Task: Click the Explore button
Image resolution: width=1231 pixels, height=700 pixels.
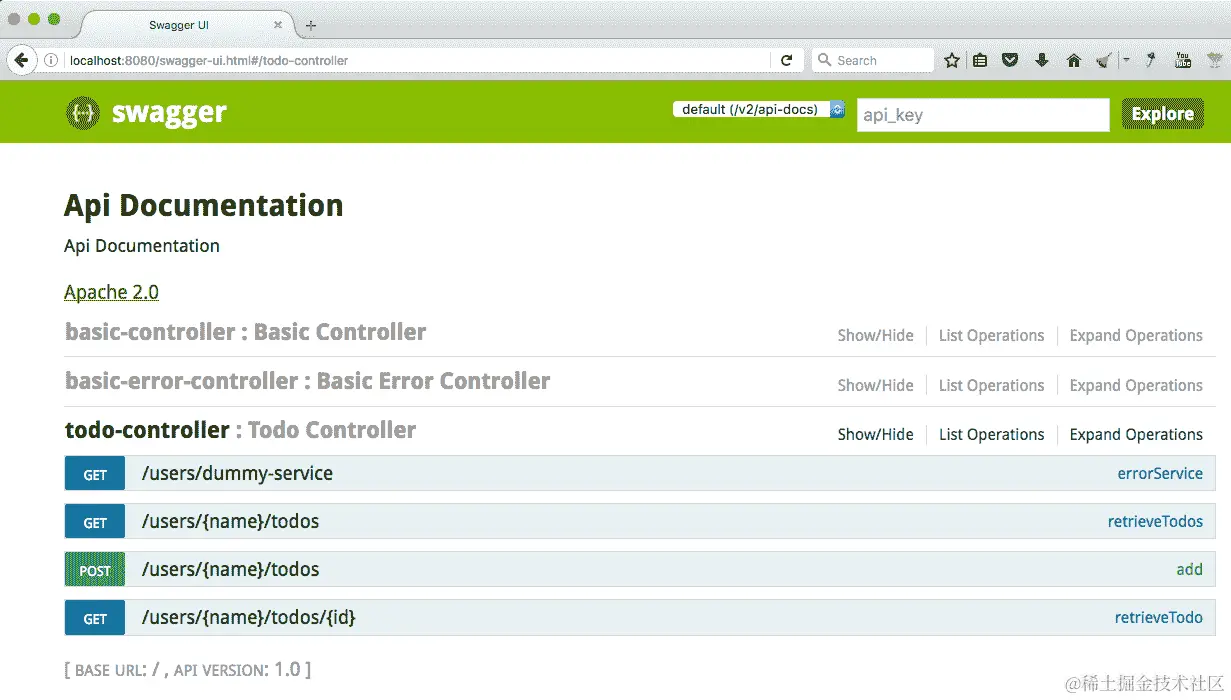Action: coord(1162,114)
